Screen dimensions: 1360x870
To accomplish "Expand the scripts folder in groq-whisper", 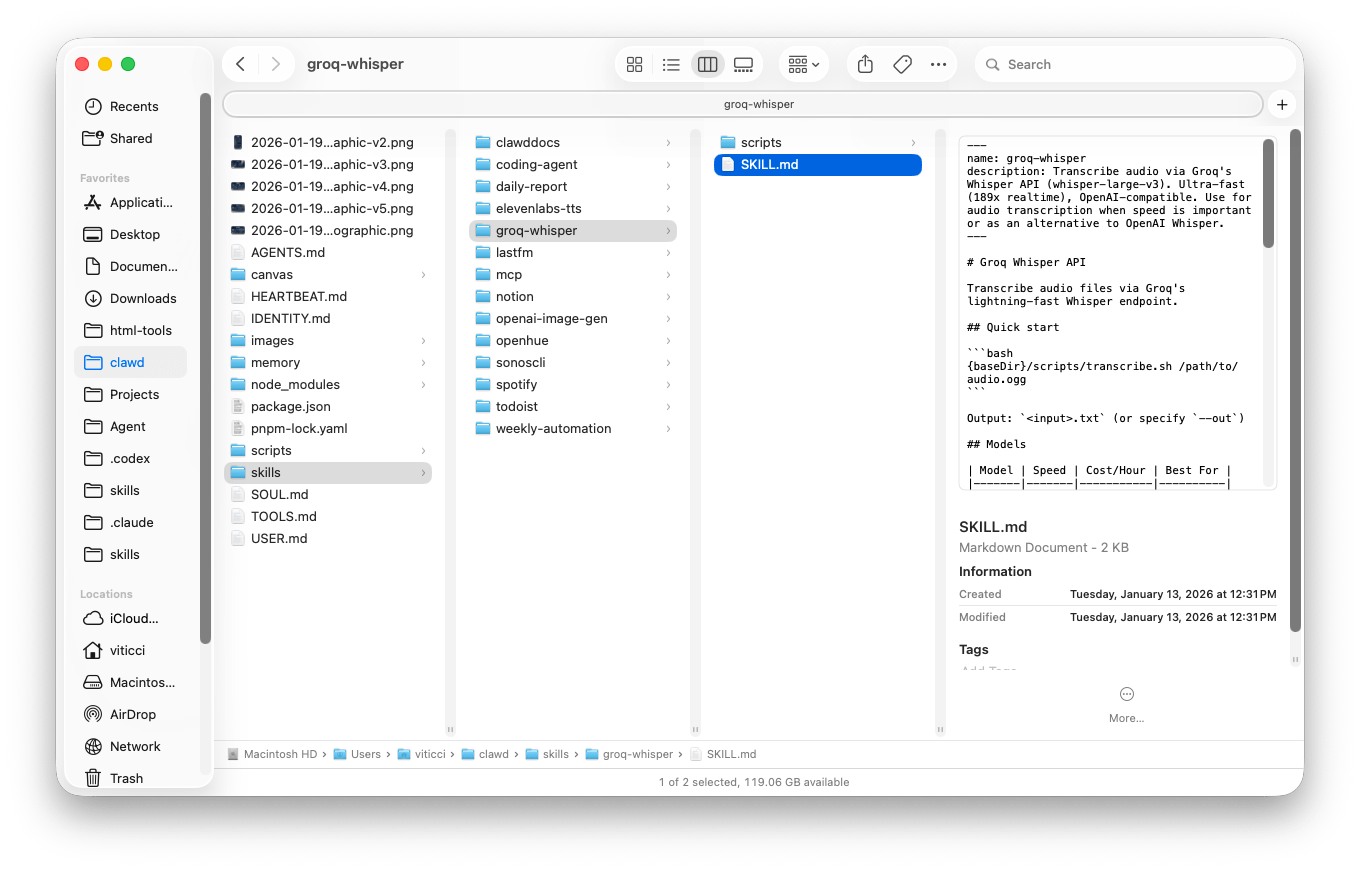I will point(913,143).
